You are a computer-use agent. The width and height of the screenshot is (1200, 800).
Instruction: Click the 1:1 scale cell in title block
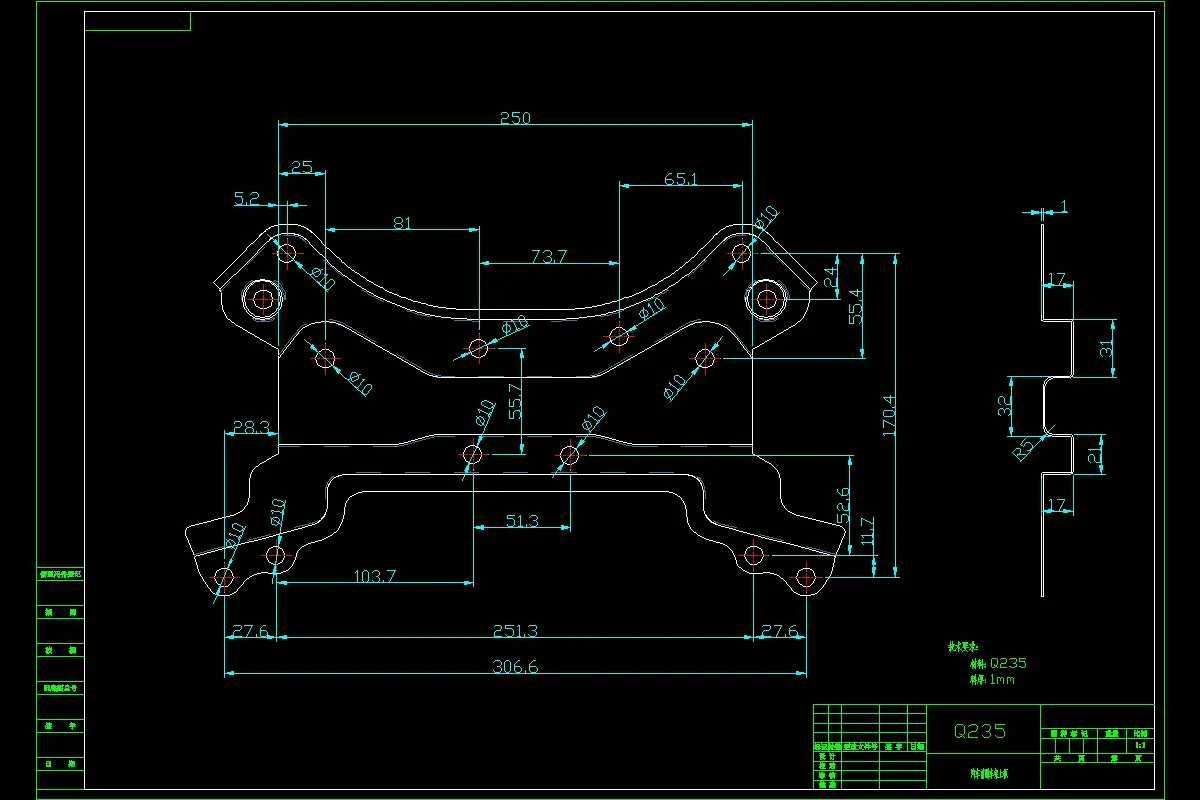point(1138,745)
